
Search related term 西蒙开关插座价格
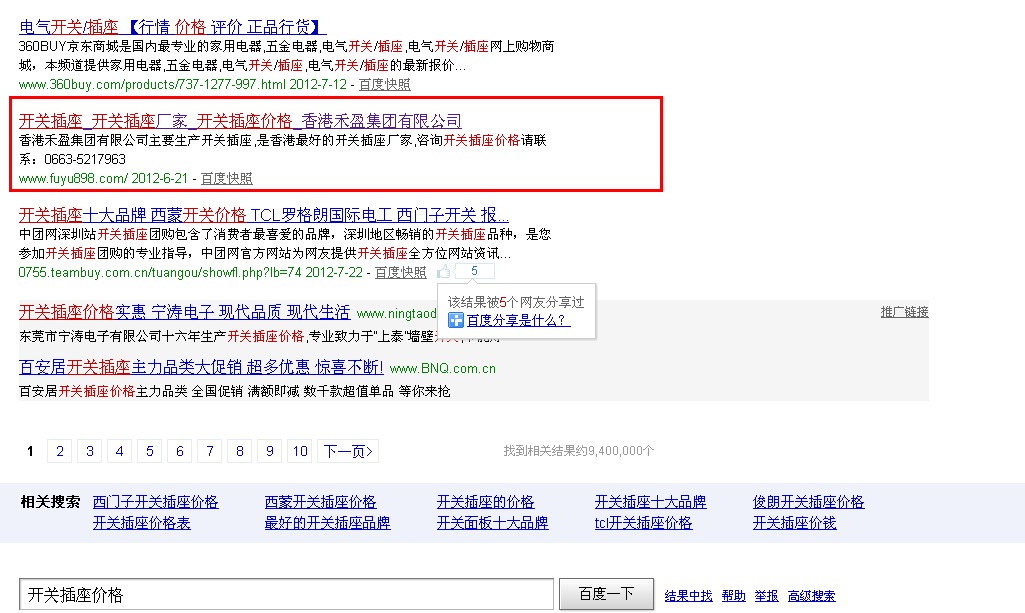[320, 502]
